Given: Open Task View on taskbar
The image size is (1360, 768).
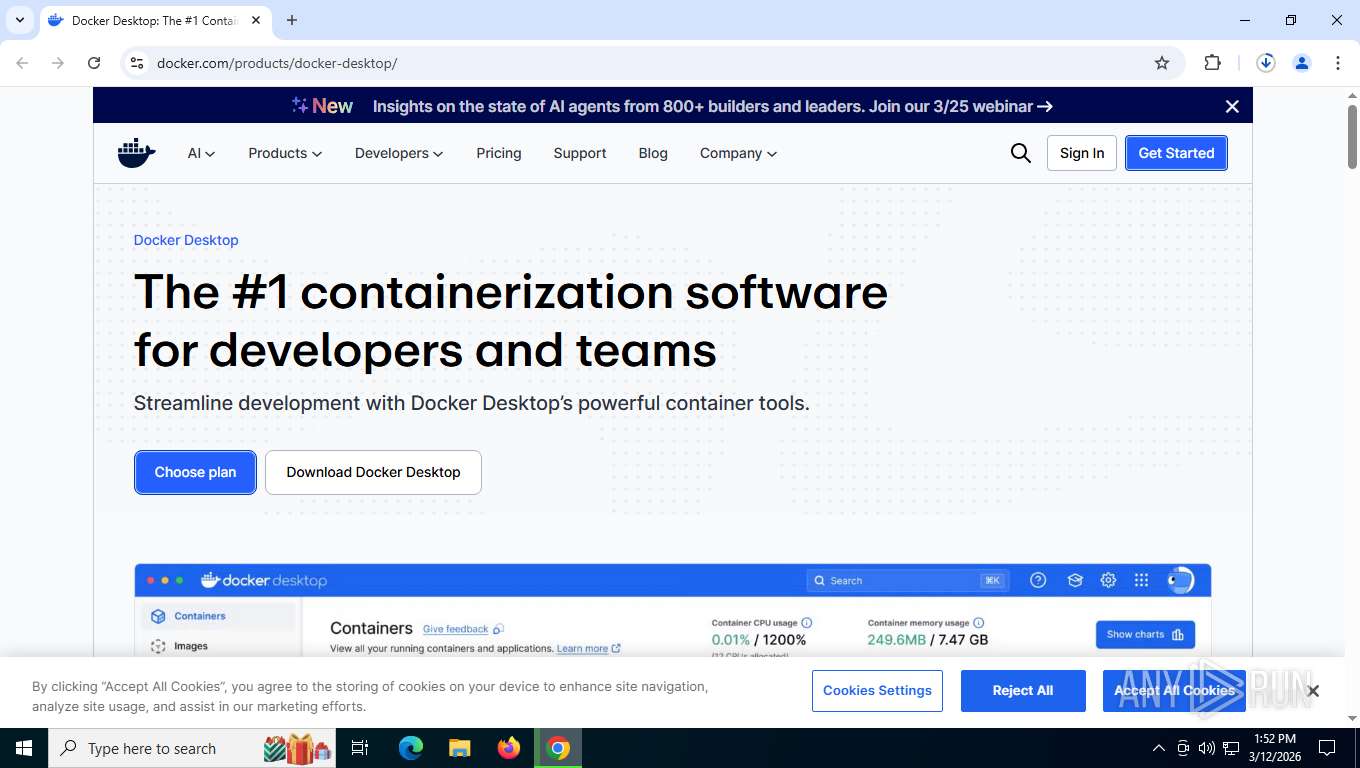Looking at the screenshot, I should coord(360,748).
